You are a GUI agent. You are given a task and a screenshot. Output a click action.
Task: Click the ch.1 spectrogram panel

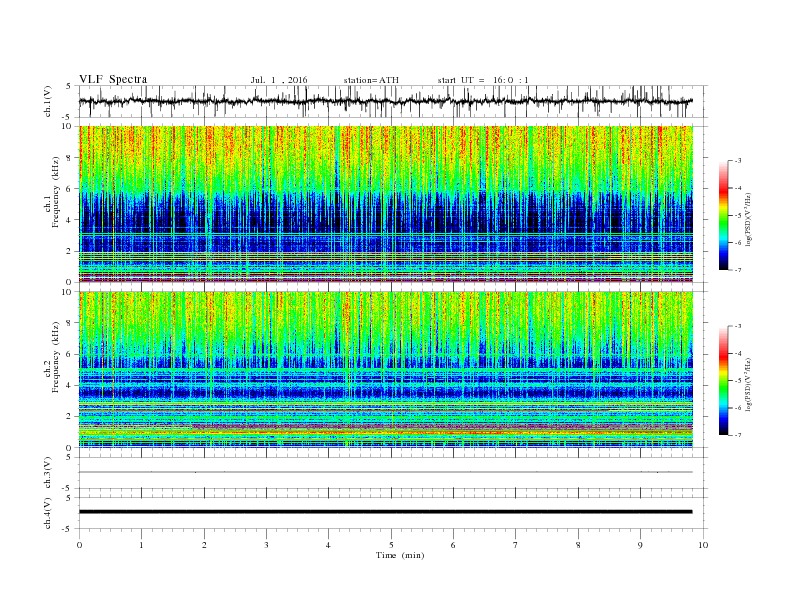[x=385, y=204]
